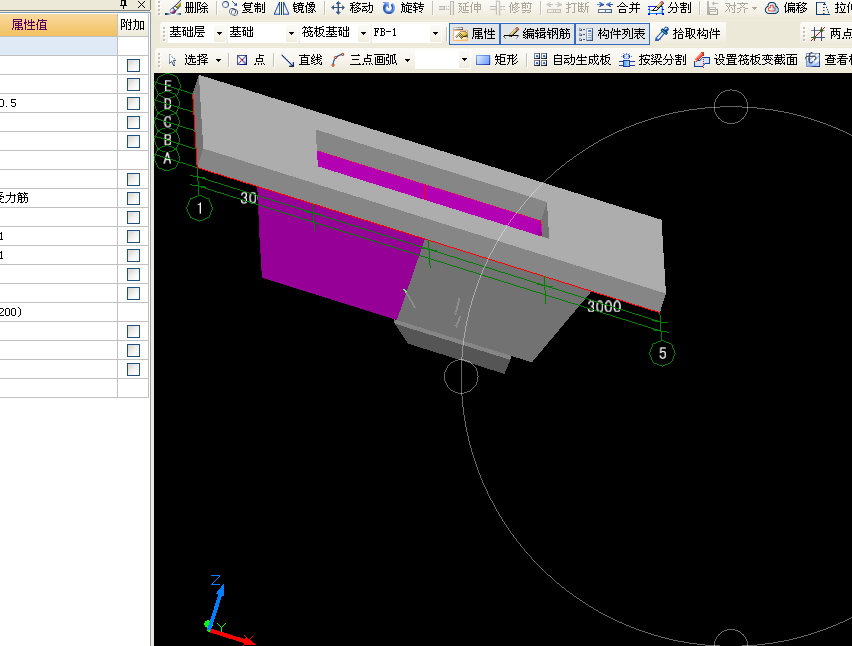Pin the properties panel

point(124,4)
